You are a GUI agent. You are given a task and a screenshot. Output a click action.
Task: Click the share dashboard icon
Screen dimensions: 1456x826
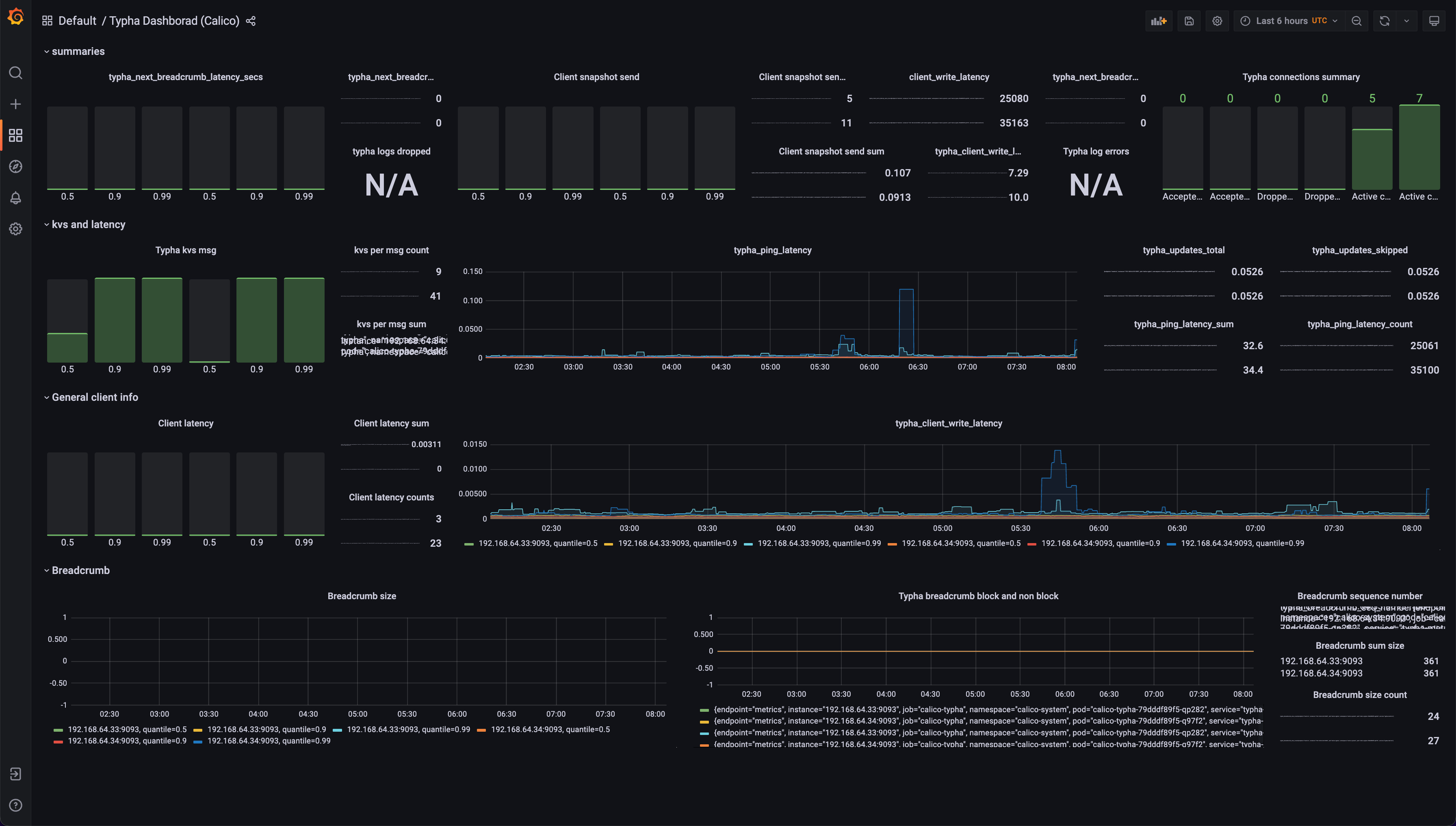coord(251,21)
